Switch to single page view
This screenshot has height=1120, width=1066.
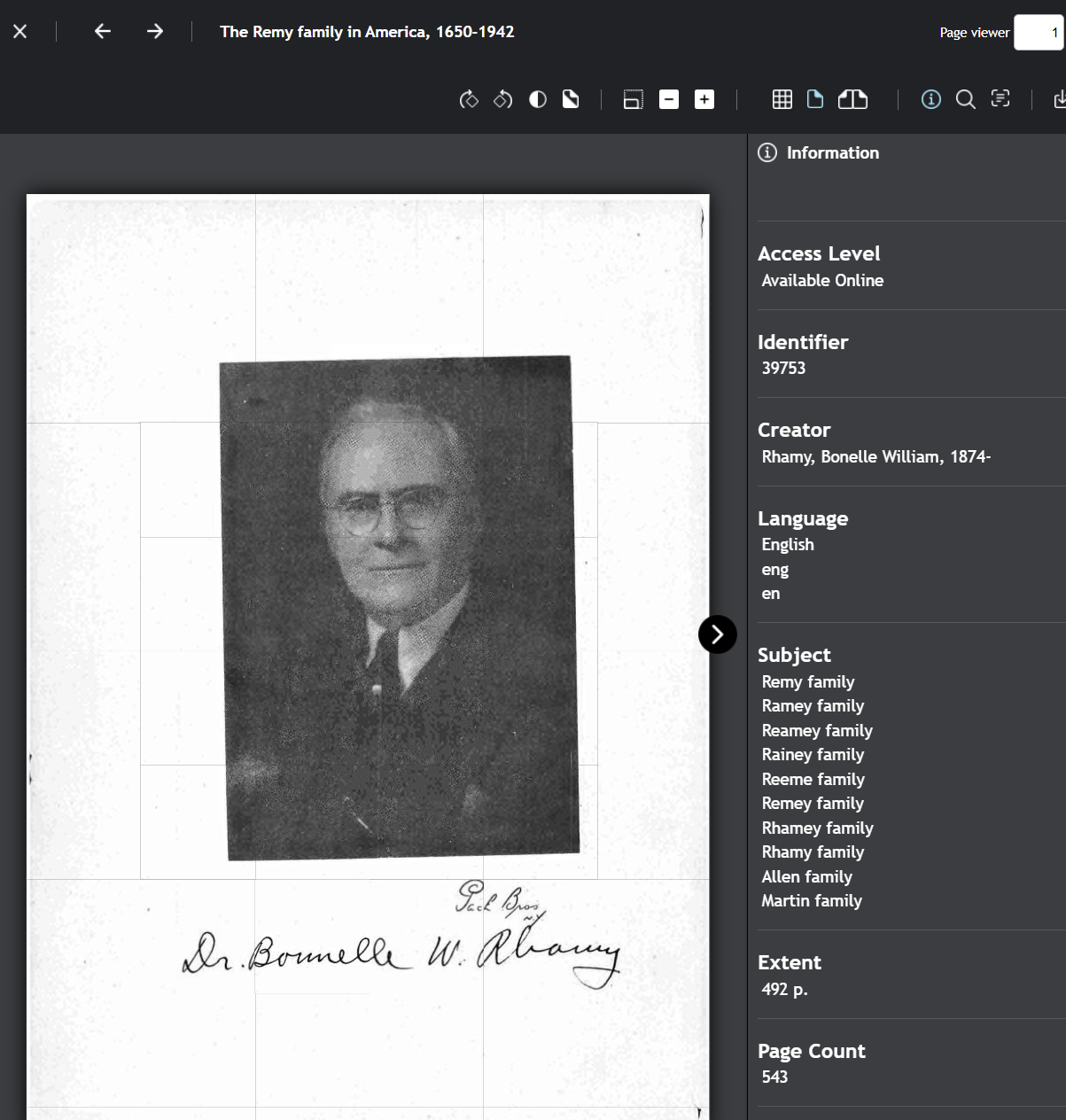pyautogui.click(x=815, y=99)
